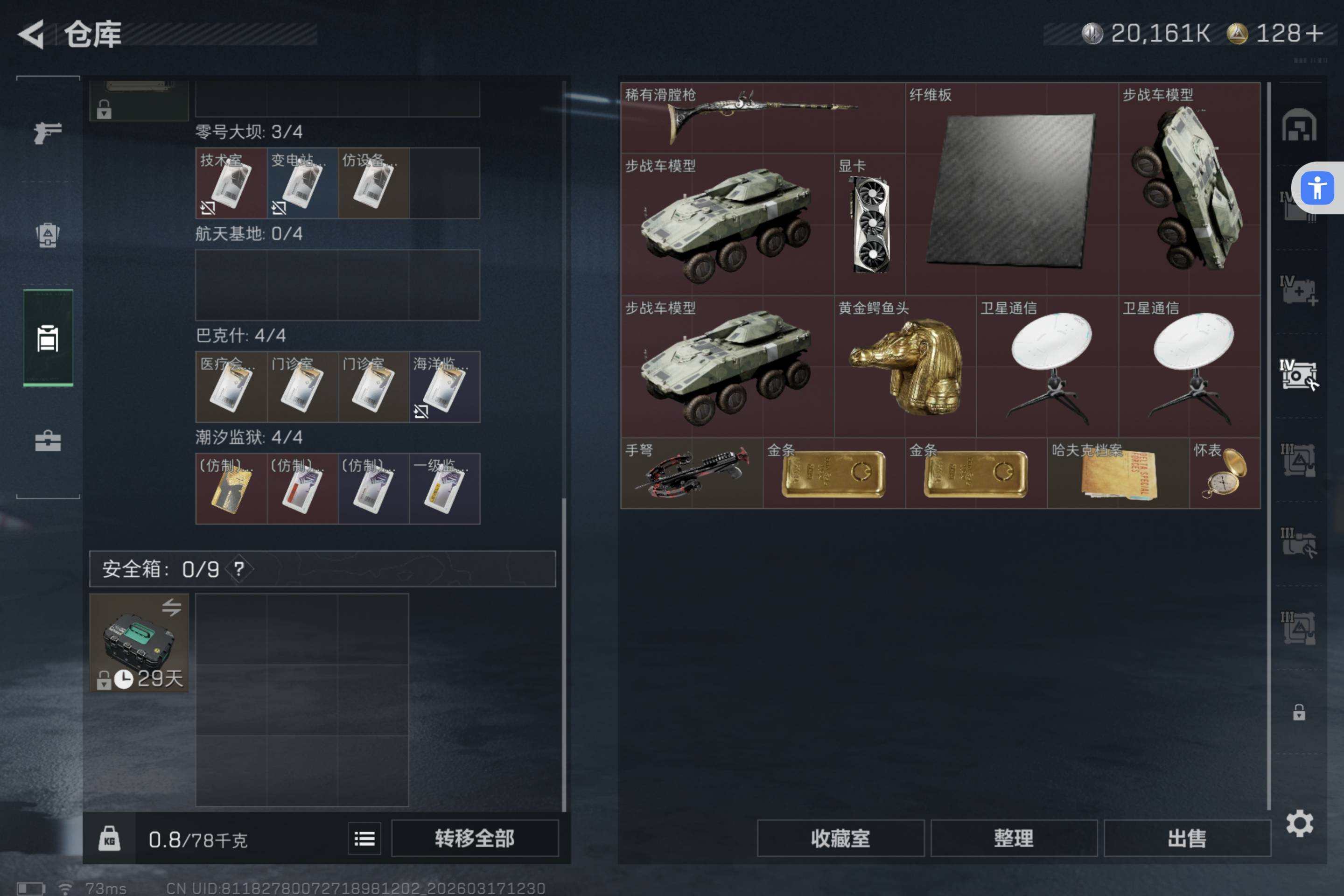Select the backpack category in left sidebar

48,234
